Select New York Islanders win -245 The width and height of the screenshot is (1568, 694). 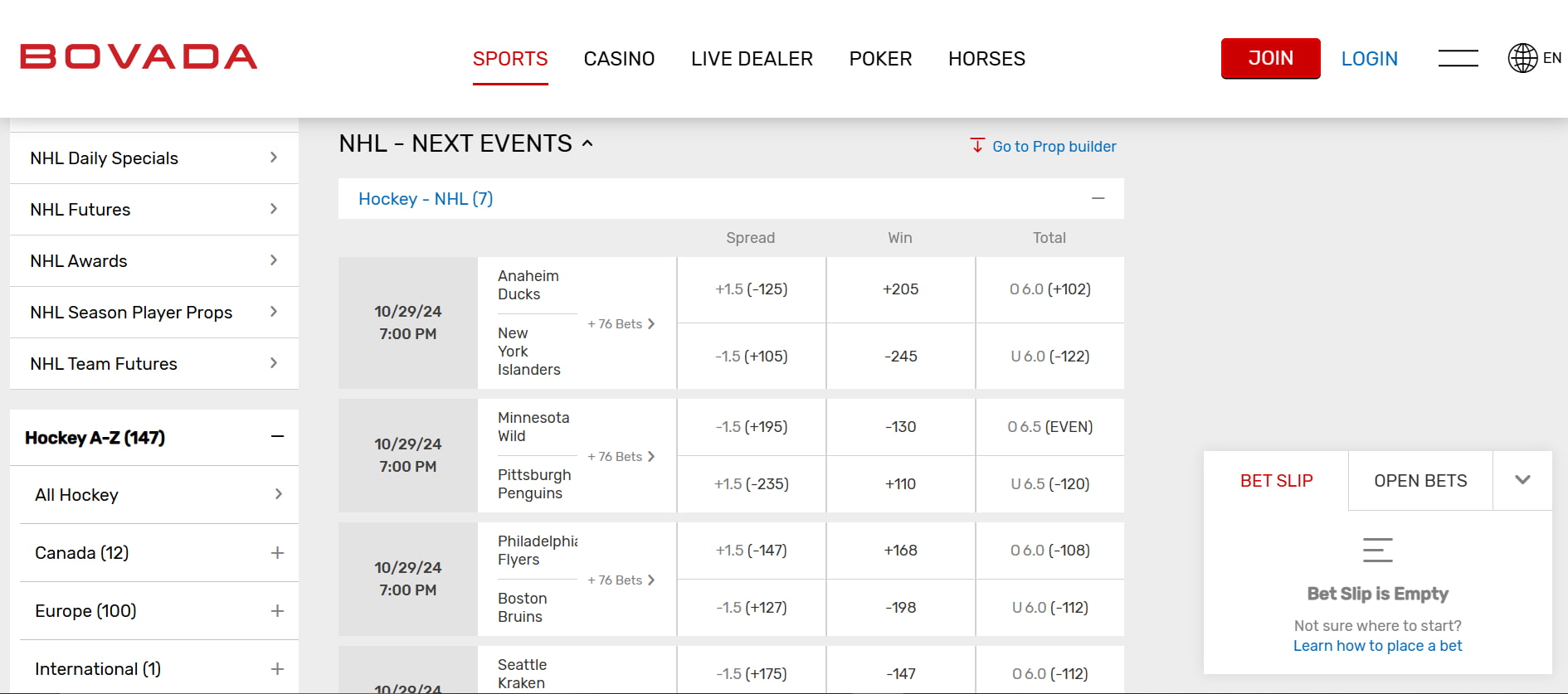[x=901, y=357]
